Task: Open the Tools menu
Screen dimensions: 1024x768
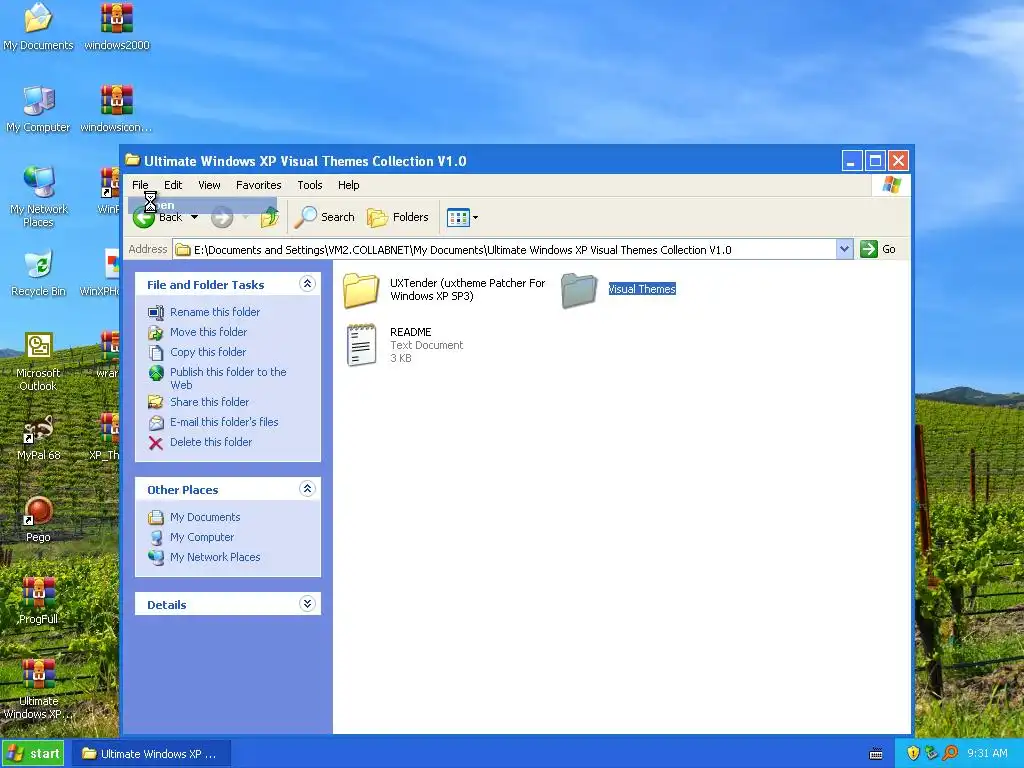Action: pyautogui.click(x=310, y=185)
